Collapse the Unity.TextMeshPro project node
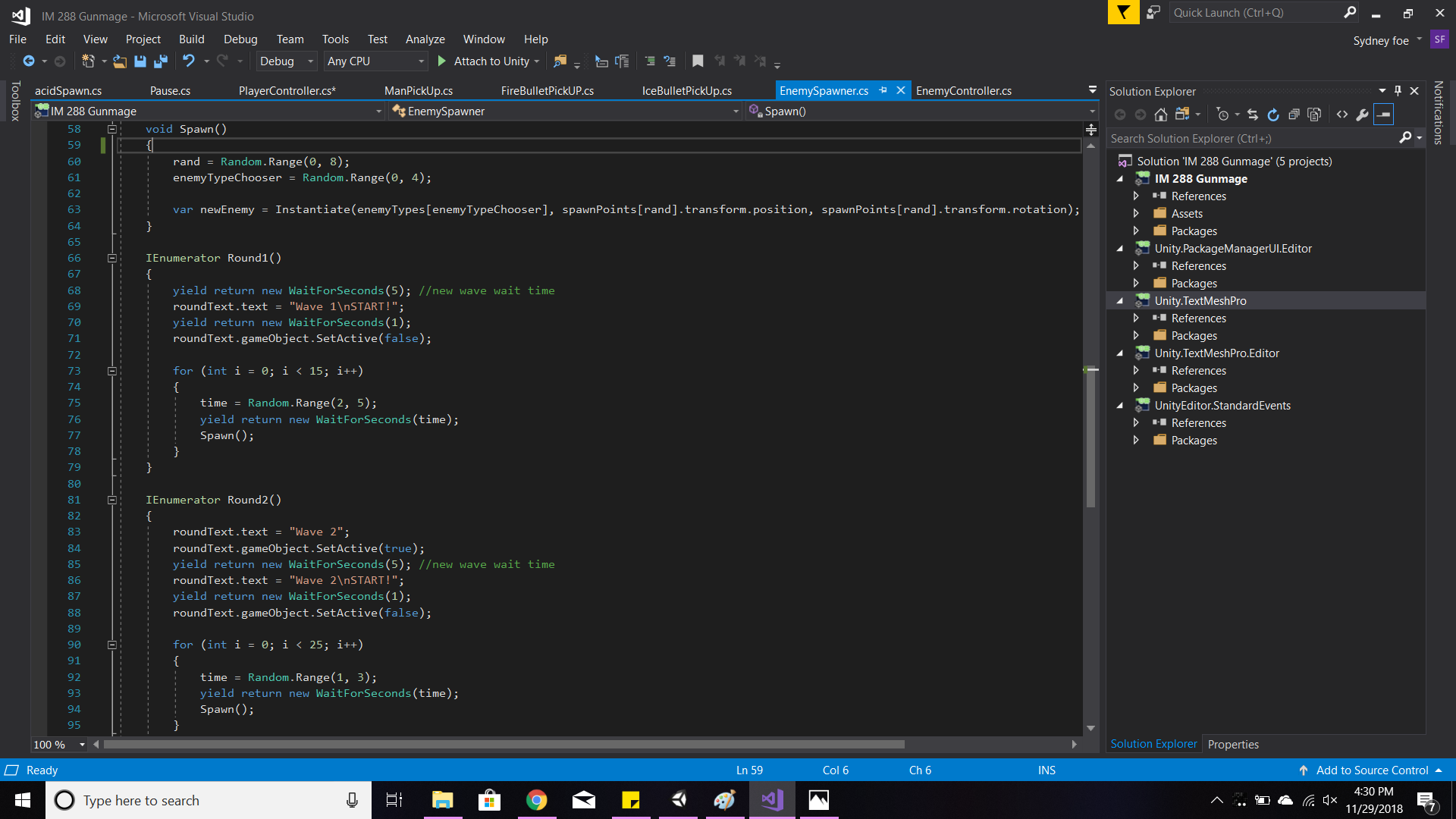The height and width of the screenshot is (819, 1456). [x=1120, y=300]
